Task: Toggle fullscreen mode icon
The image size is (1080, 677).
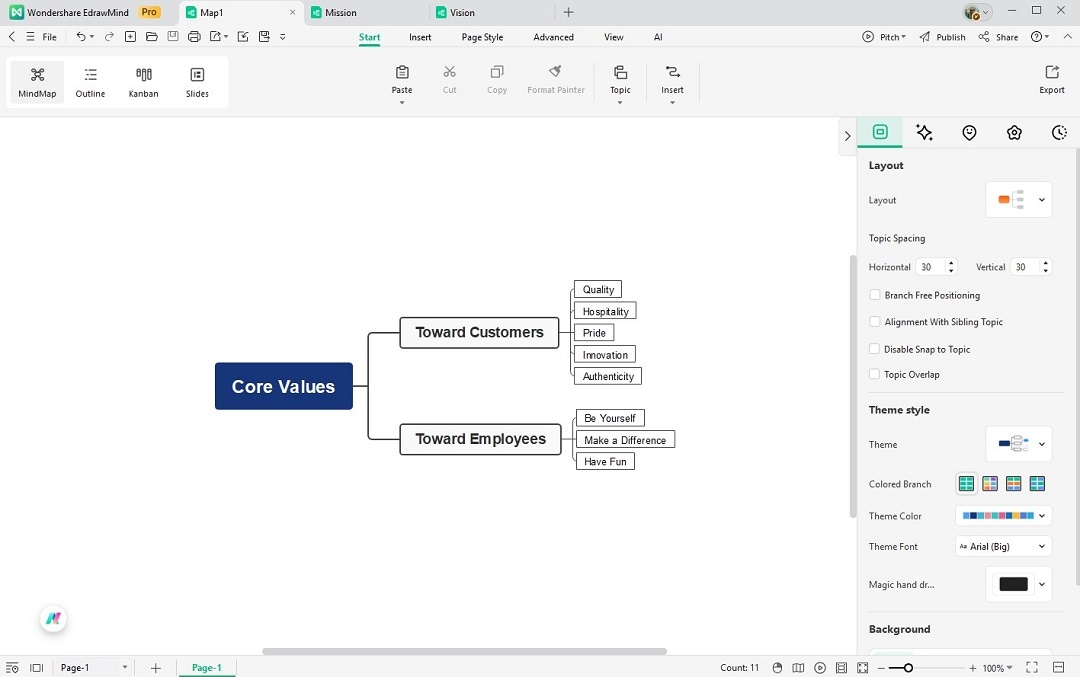Action: (x=1032, y=667)
